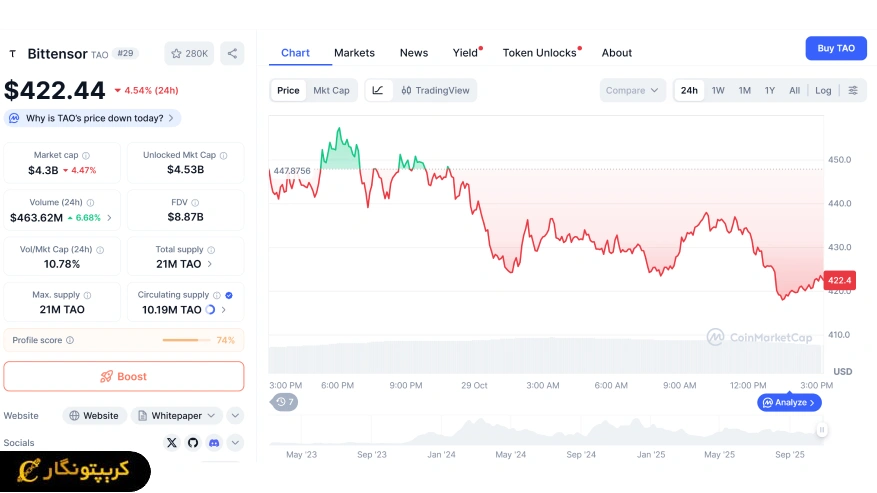Select the 1W time range
877x493 pixels.
point(718,90)
